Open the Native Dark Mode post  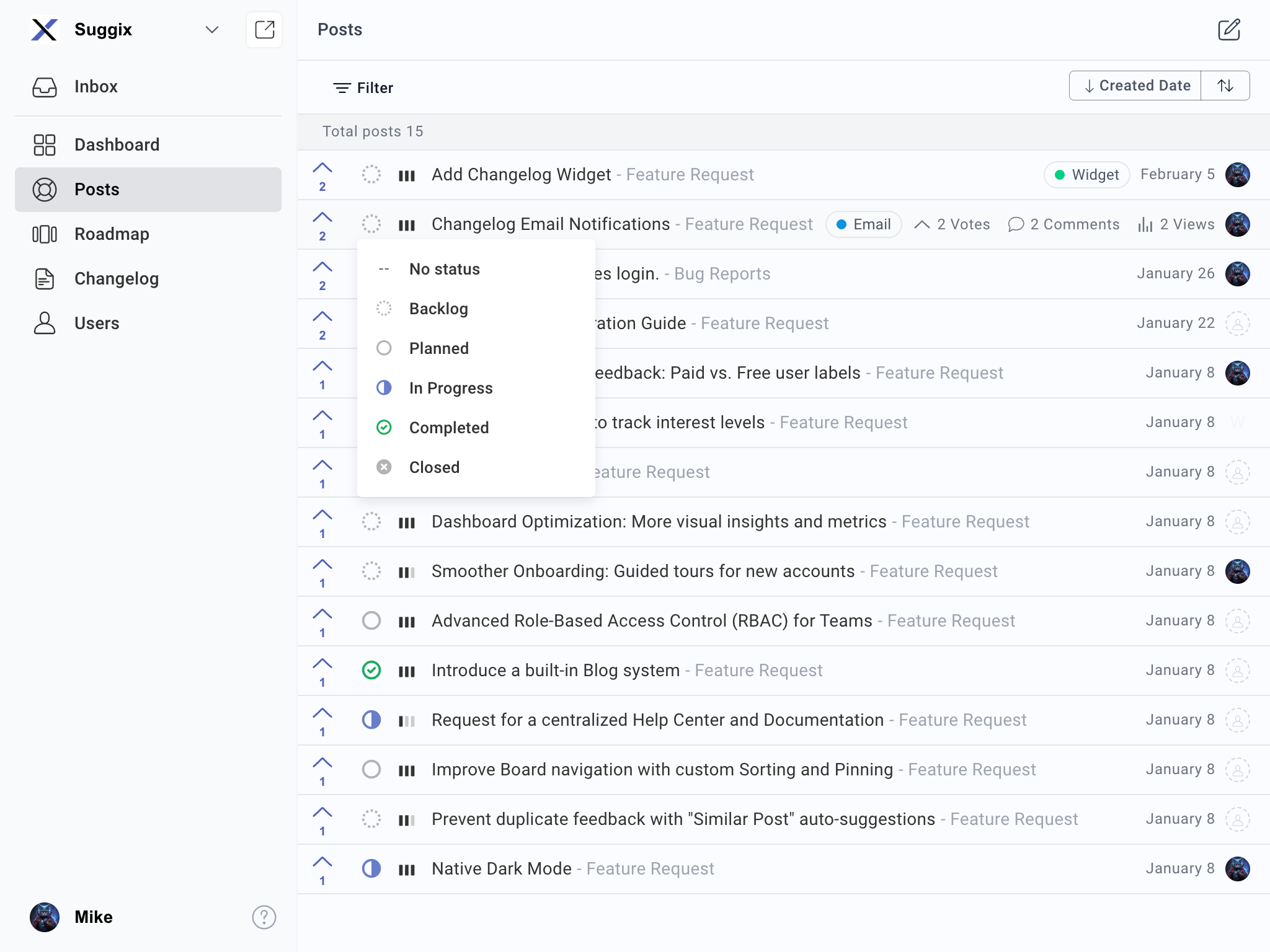(x=501, y=869)
